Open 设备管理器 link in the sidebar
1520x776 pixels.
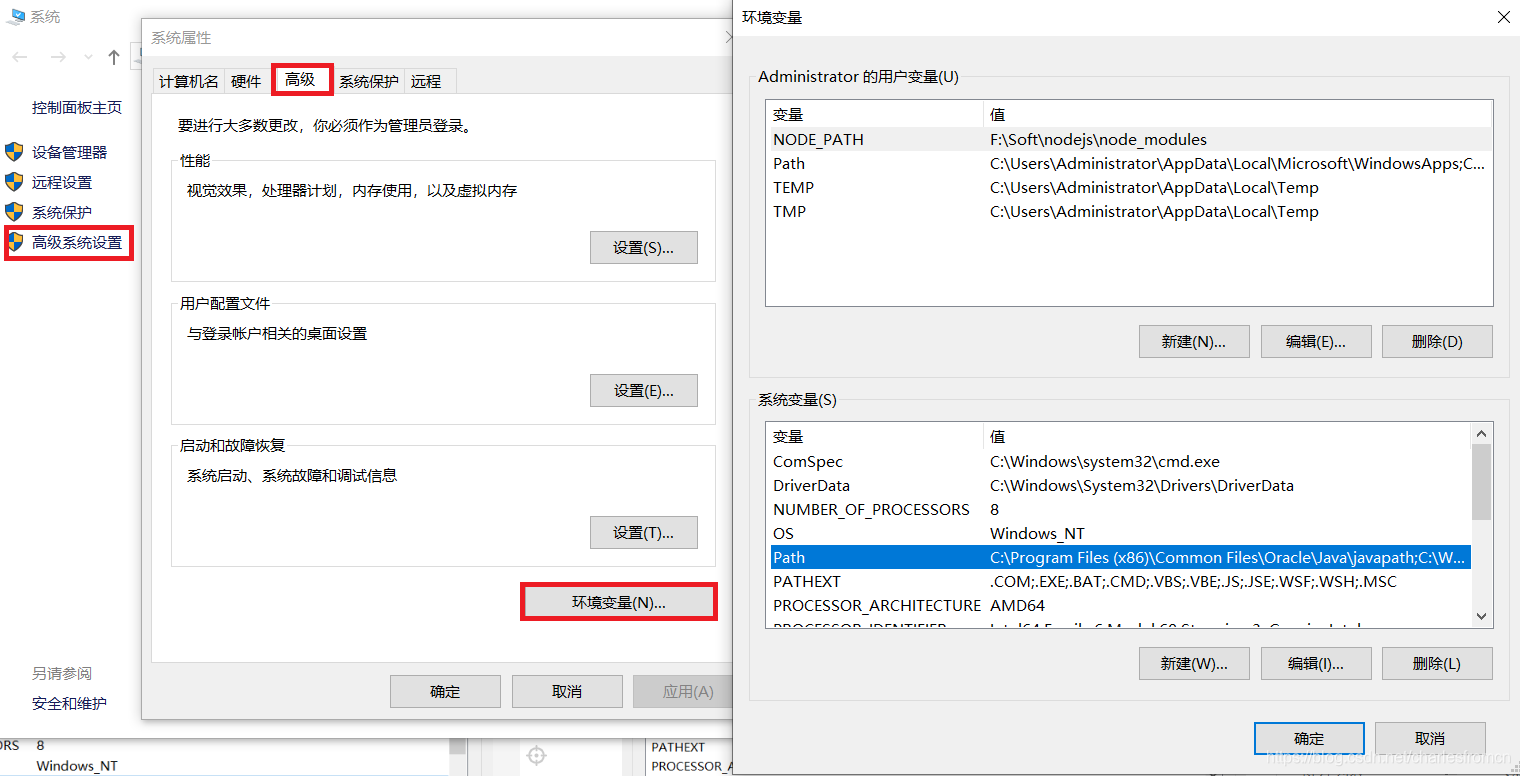(69, 152)
